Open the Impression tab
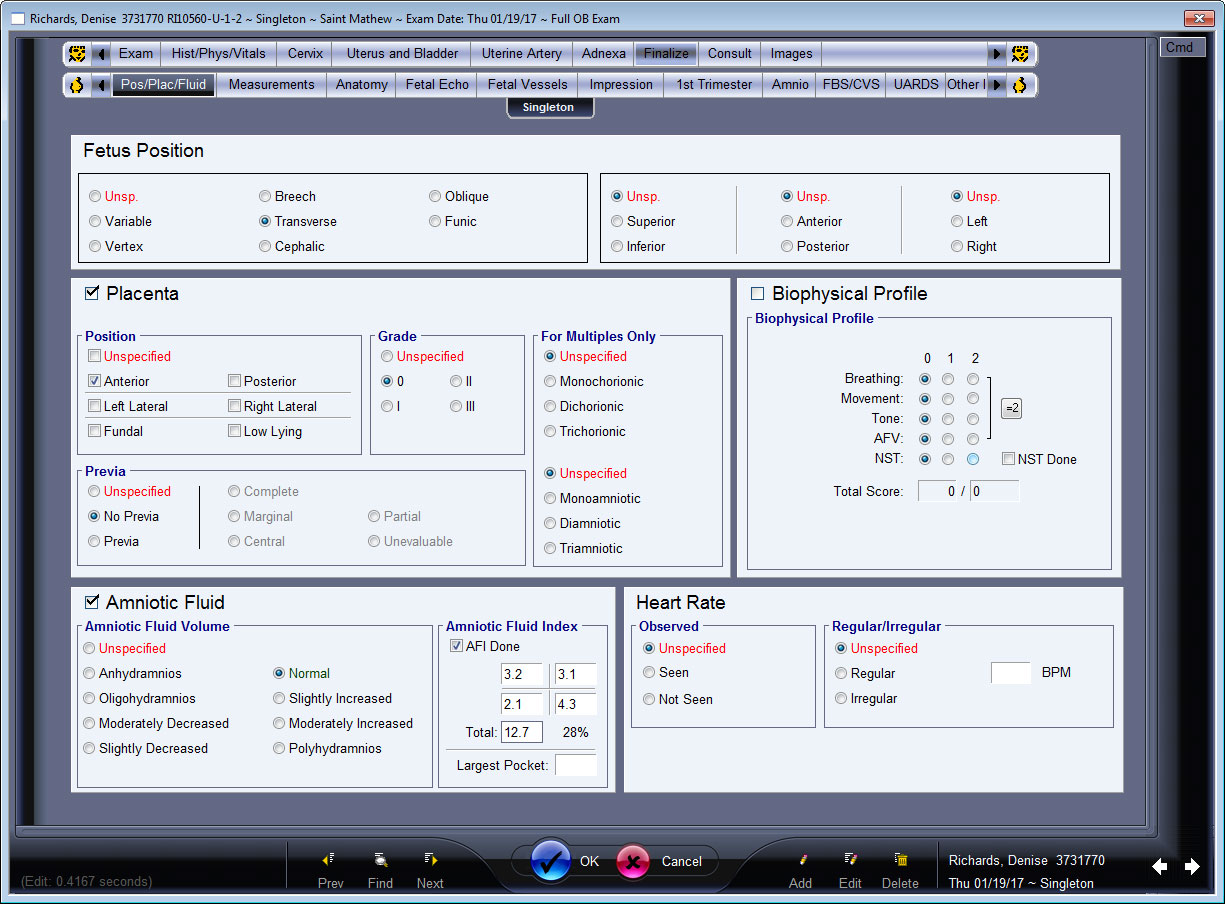Image resolution: width=1225 pixels, height=904 pixels. click(x=621, y=85)
